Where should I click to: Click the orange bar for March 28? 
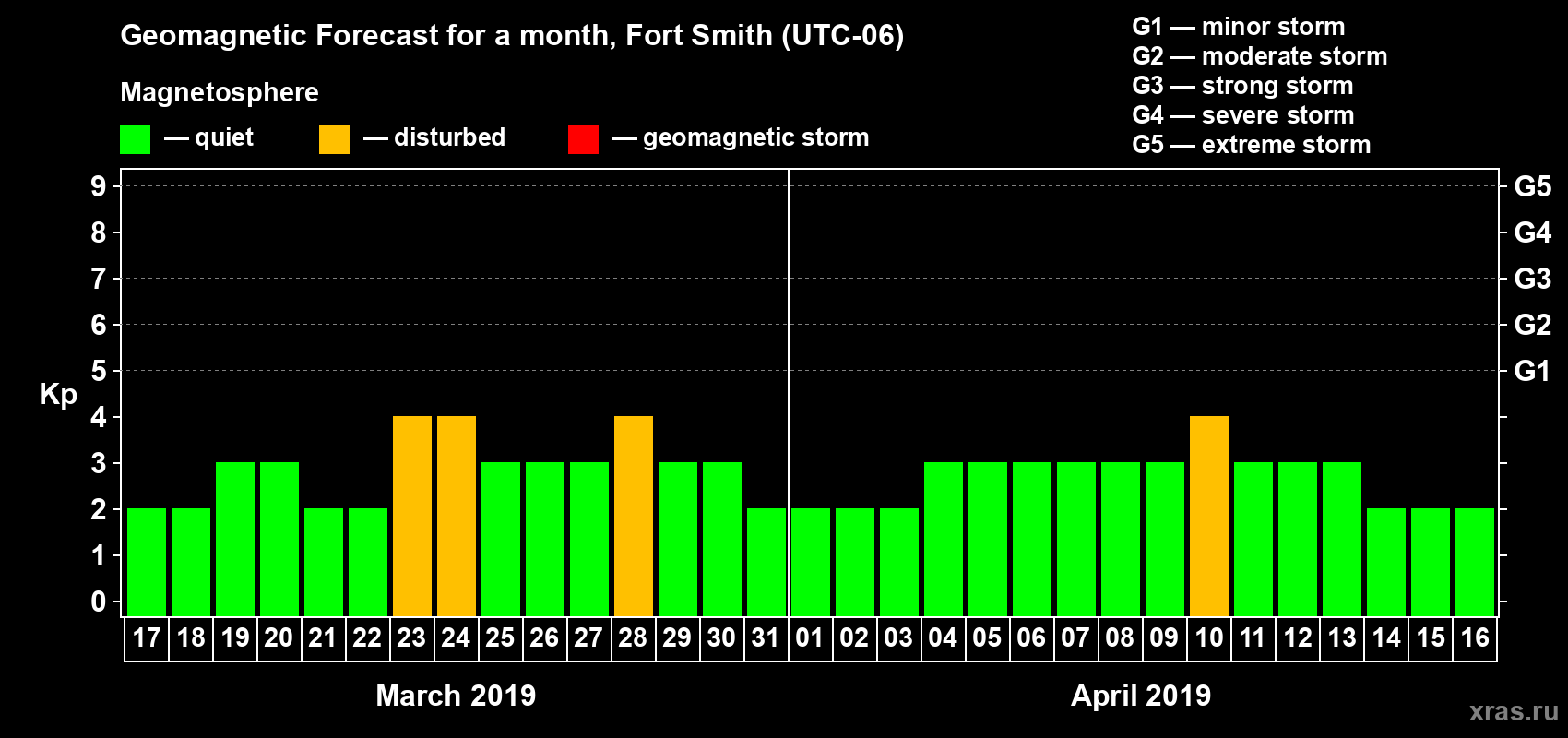point(634,516)
